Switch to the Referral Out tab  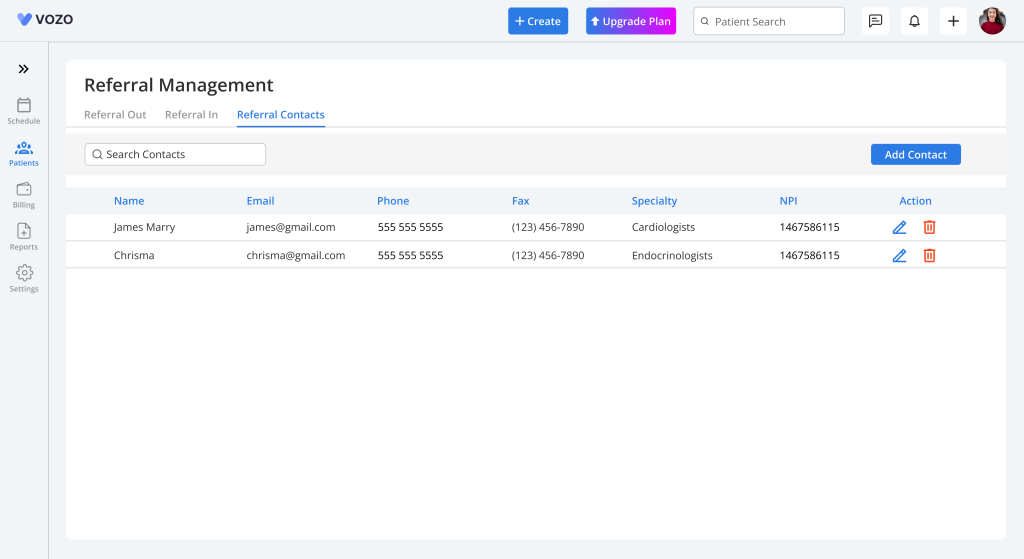coord(115,115)
